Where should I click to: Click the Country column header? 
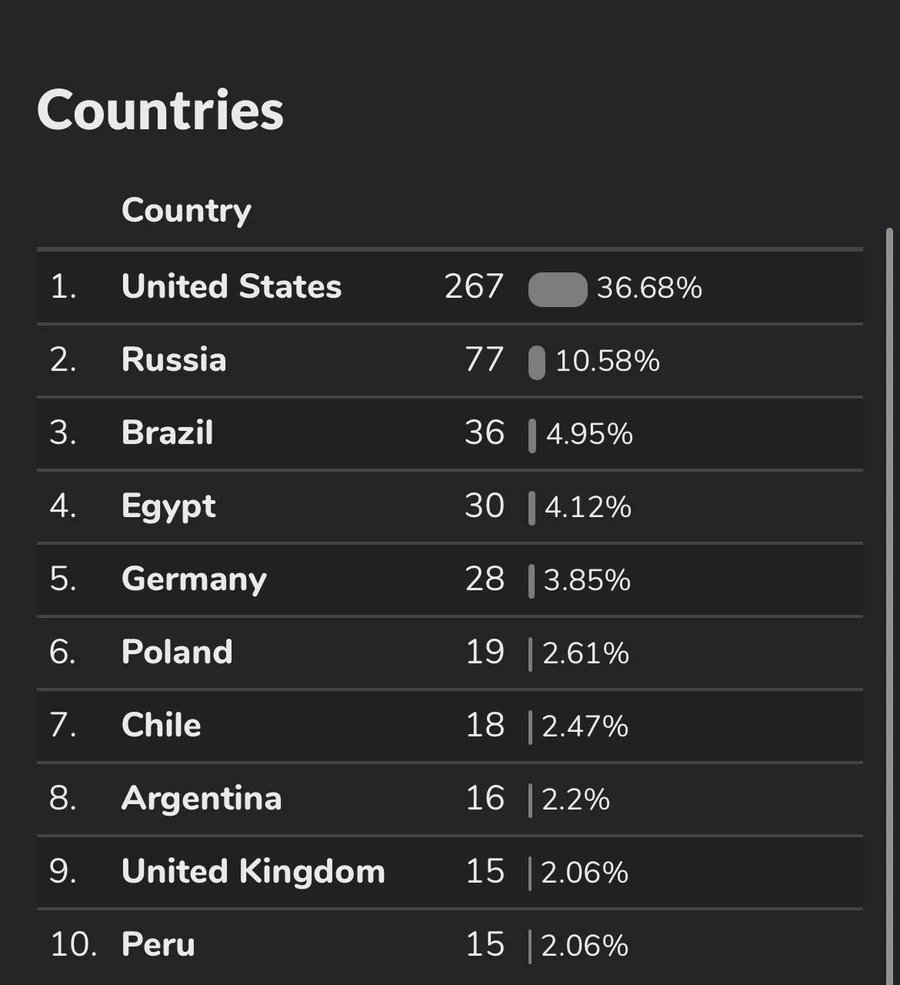(186, 210)
